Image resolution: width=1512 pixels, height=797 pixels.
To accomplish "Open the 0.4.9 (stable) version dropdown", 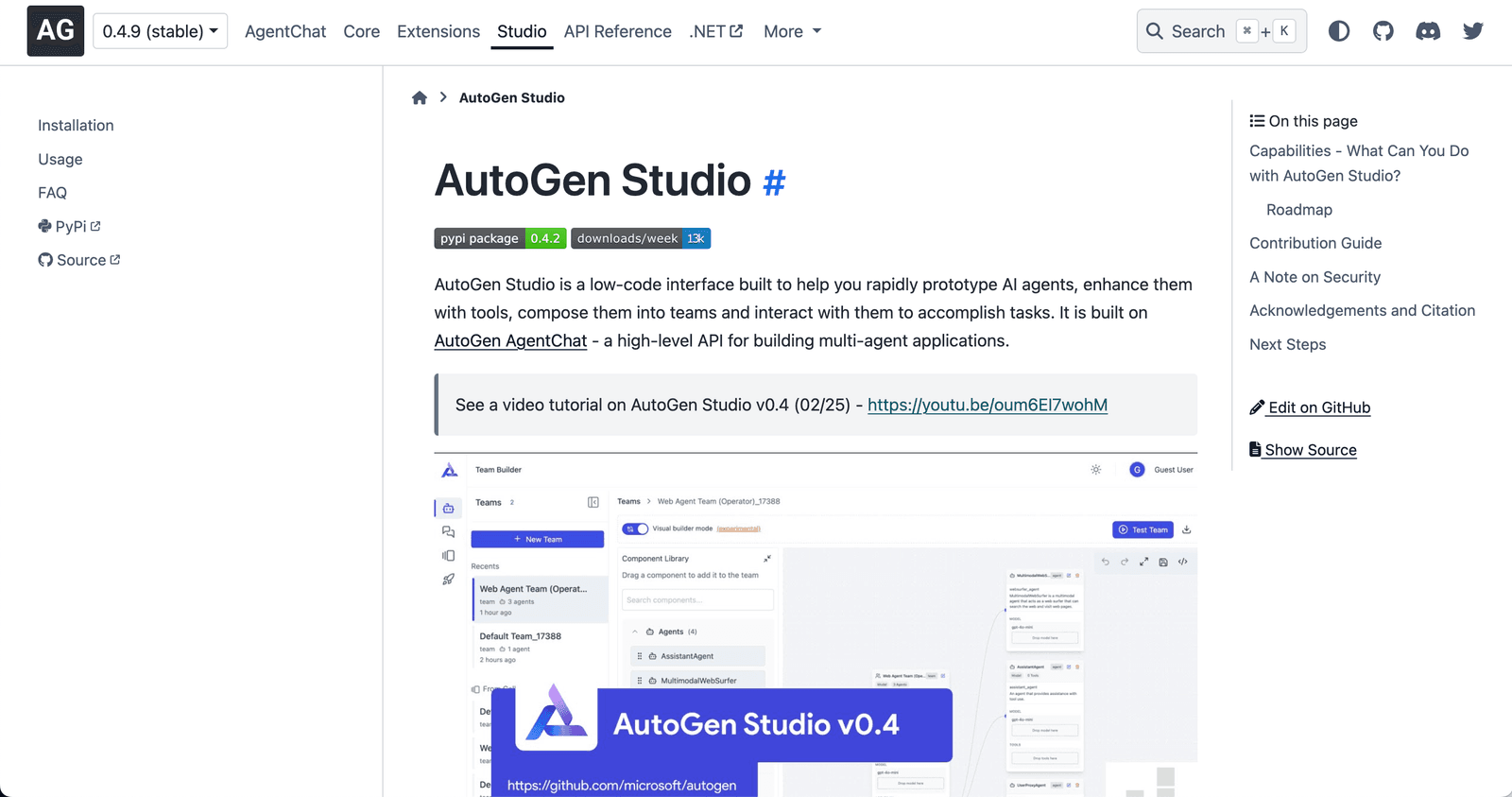I will click(160, 31).
